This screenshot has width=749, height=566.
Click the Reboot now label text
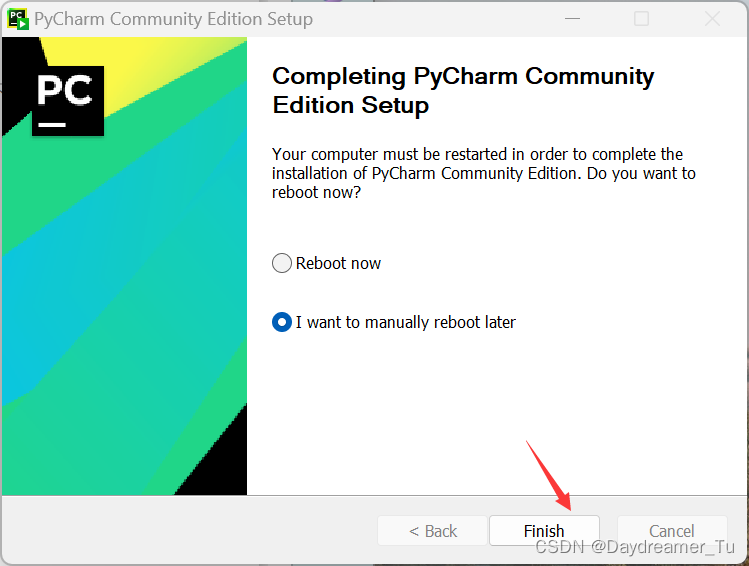(338, 263)
